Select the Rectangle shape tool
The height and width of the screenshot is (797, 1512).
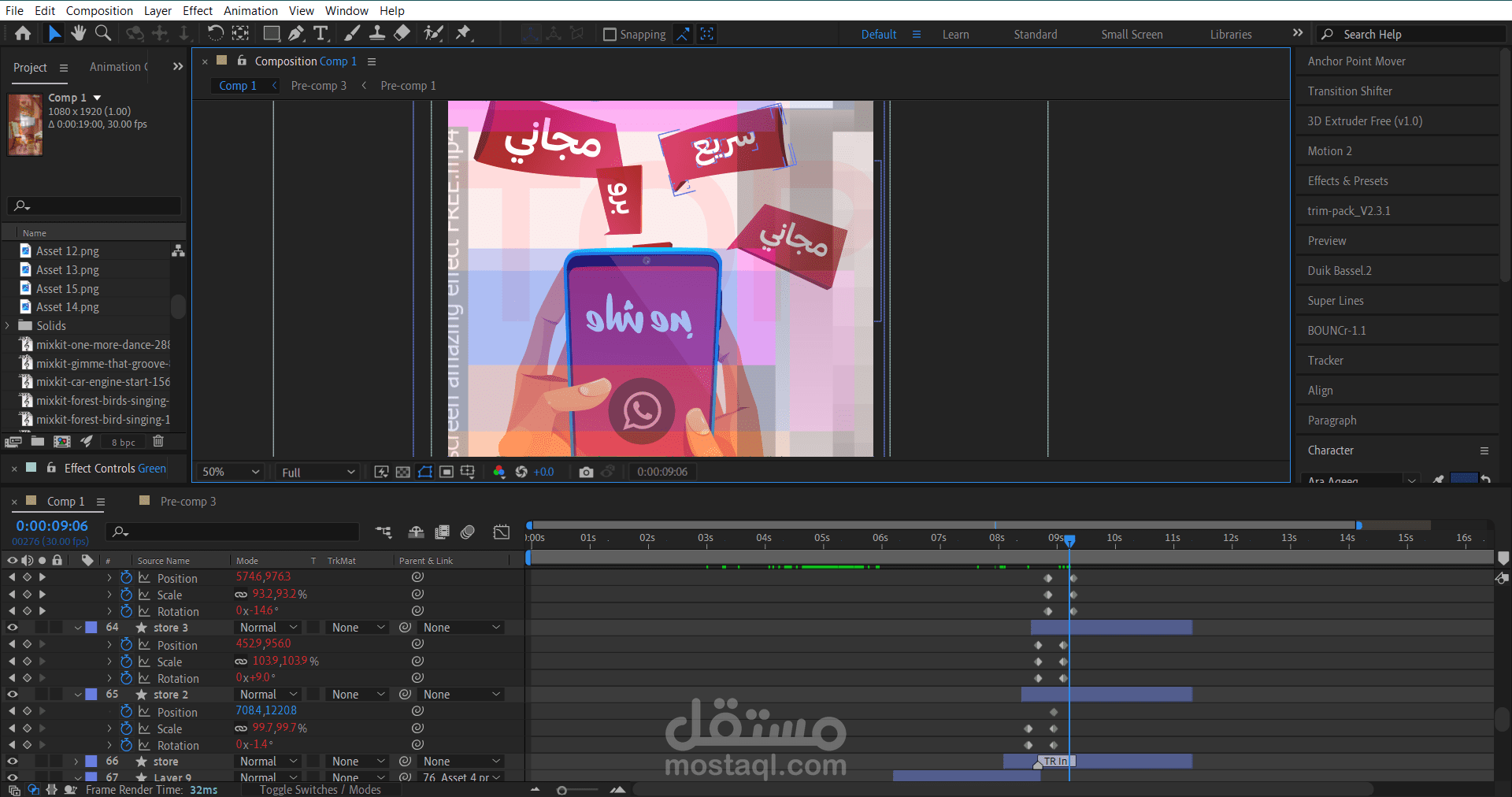coord(271,33)
